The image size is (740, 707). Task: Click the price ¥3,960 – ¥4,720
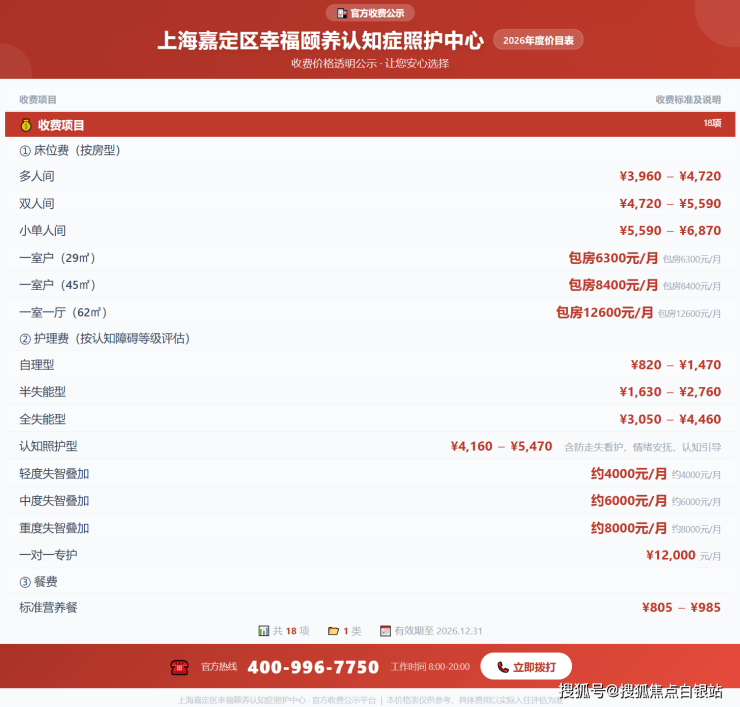(670, 176)
